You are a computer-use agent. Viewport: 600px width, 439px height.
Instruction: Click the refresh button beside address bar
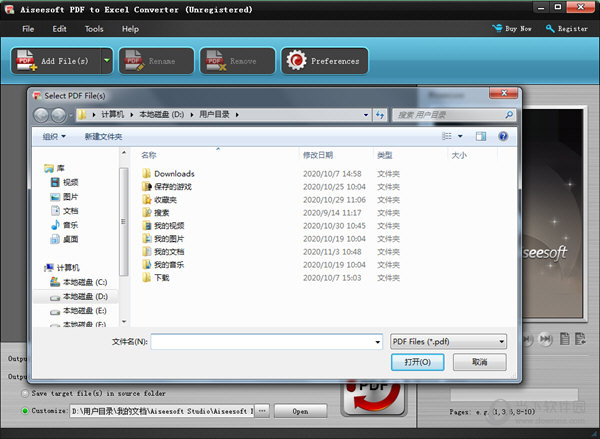click(380, 115)
